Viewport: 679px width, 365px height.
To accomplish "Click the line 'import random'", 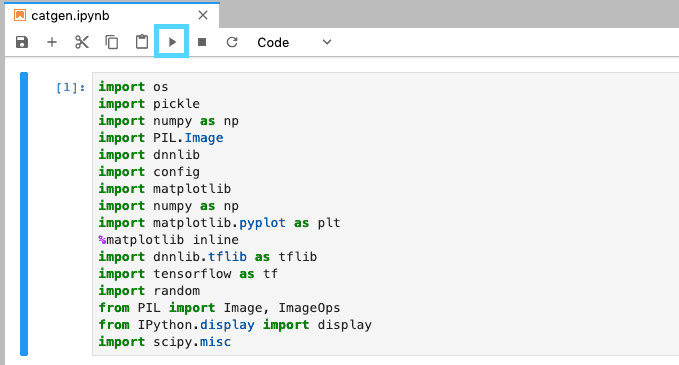I will [149, 291].
